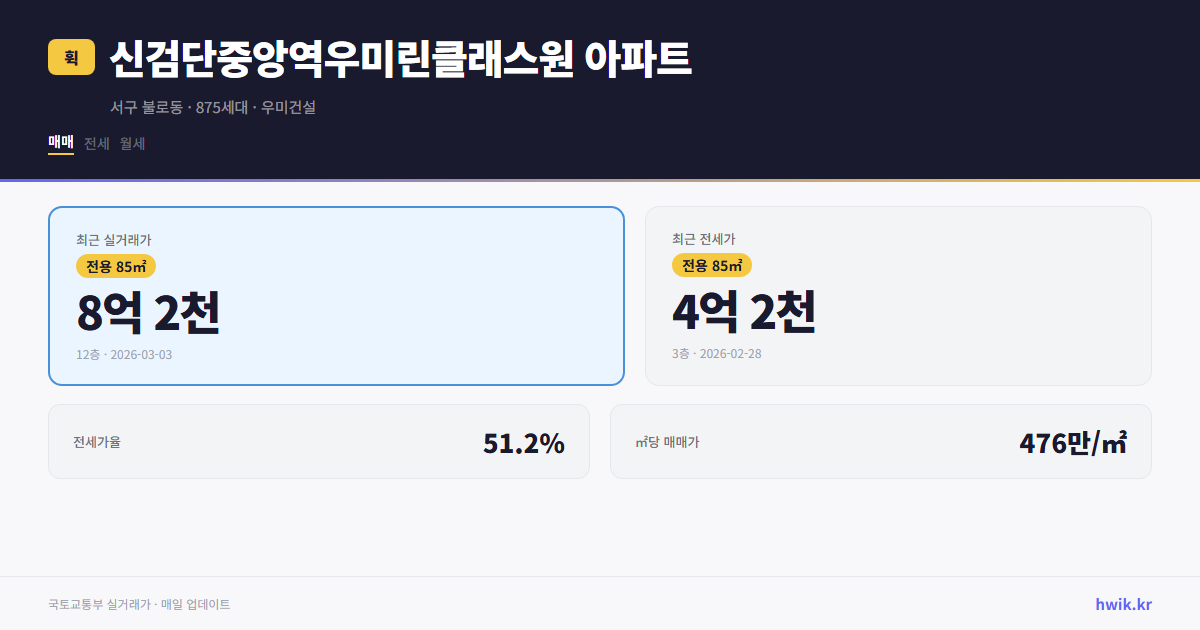Switch to the 전세 tab

pyautogui.click(x=94, y=143)
